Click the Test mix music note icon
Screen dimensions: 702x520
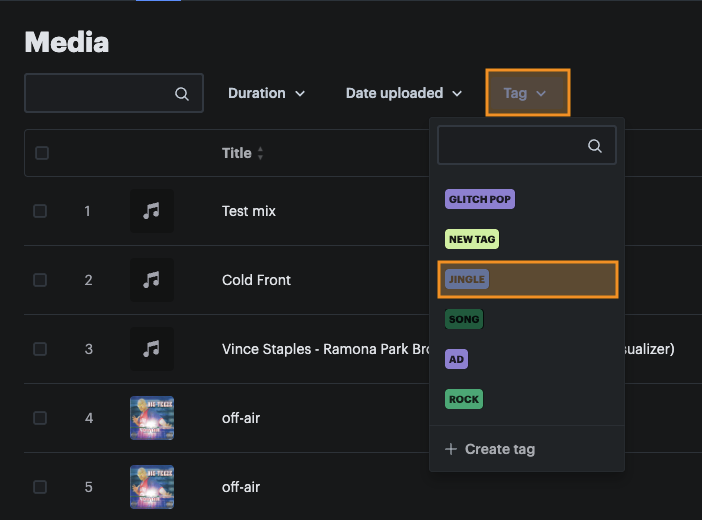click(x=152, y=211)
